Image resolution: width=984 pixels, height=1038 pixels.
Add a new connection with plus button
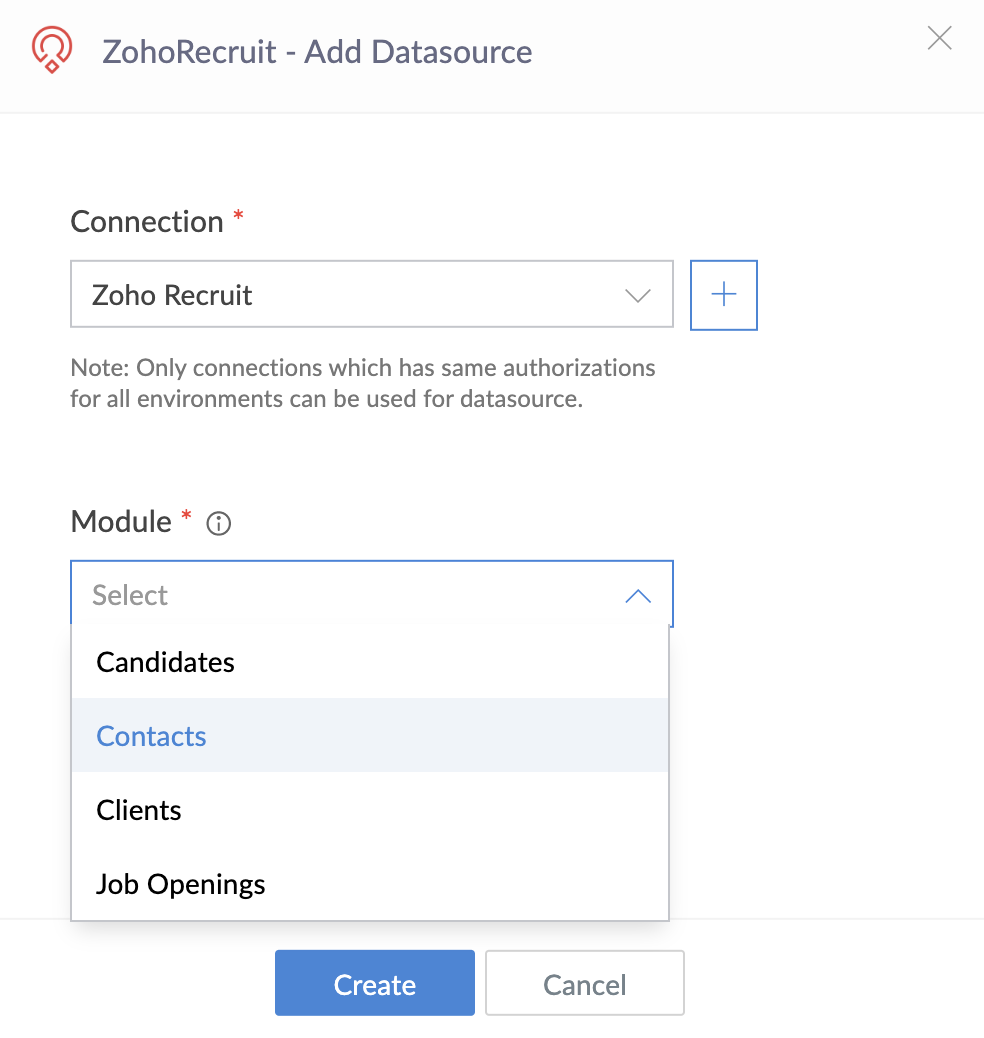(x=723, y=295)
